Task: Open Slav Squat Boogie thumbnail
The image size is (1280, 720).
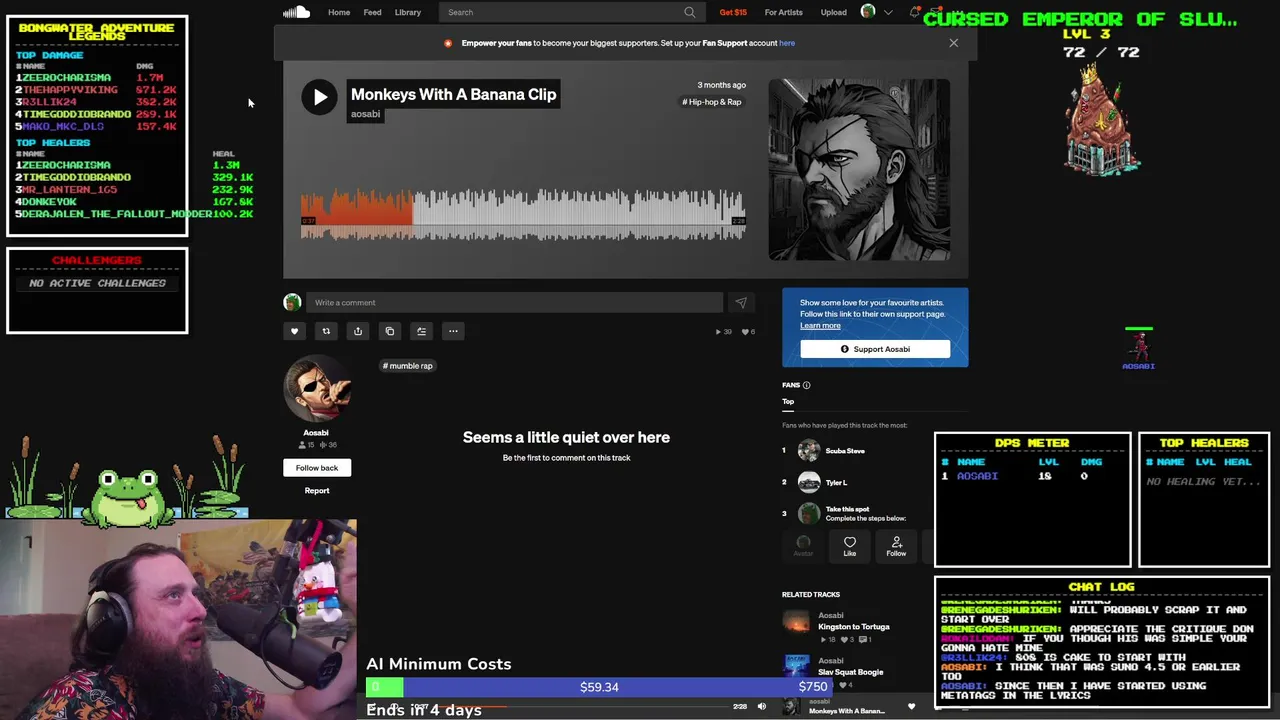Action: (x=796, y=667)
